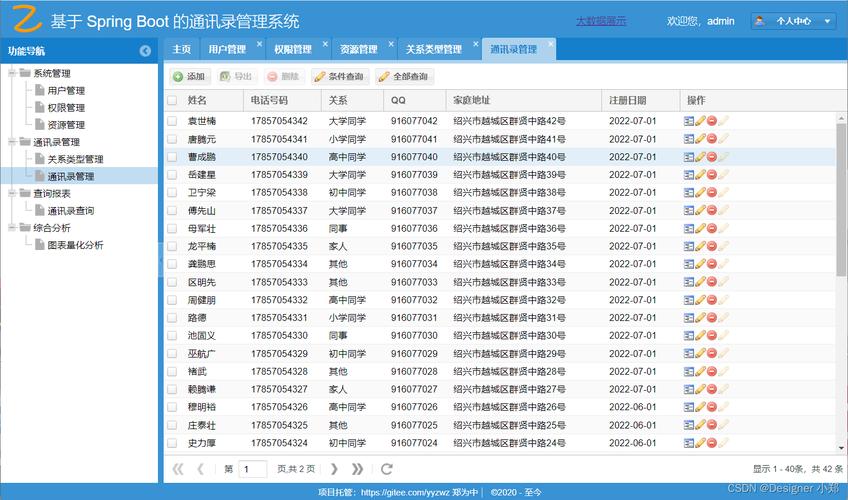Viewport: 848px width, 500px height.
Task: Open 权限管理 in navigation tree
Action: (x=66, y=108)
